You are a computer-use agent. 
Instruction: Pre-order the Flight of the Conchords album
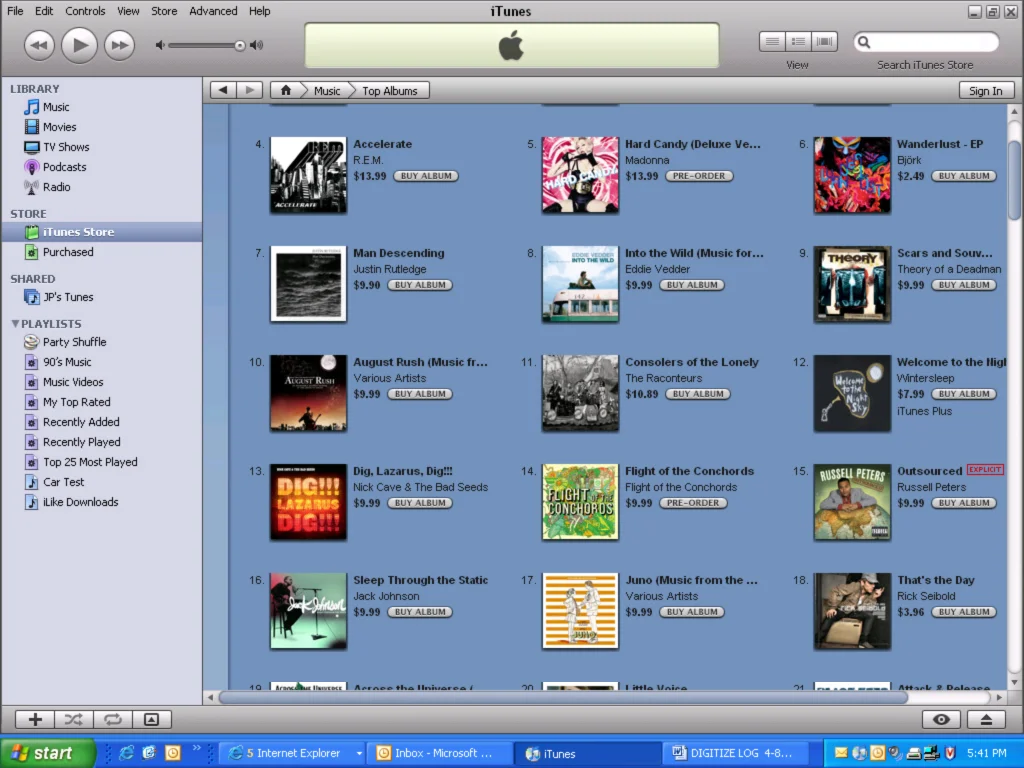point(693,503)
